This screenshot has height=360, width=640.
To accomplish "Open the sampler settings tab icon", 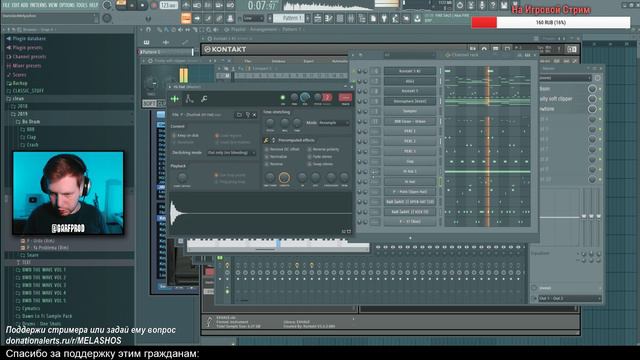I will tap(175, 99).
